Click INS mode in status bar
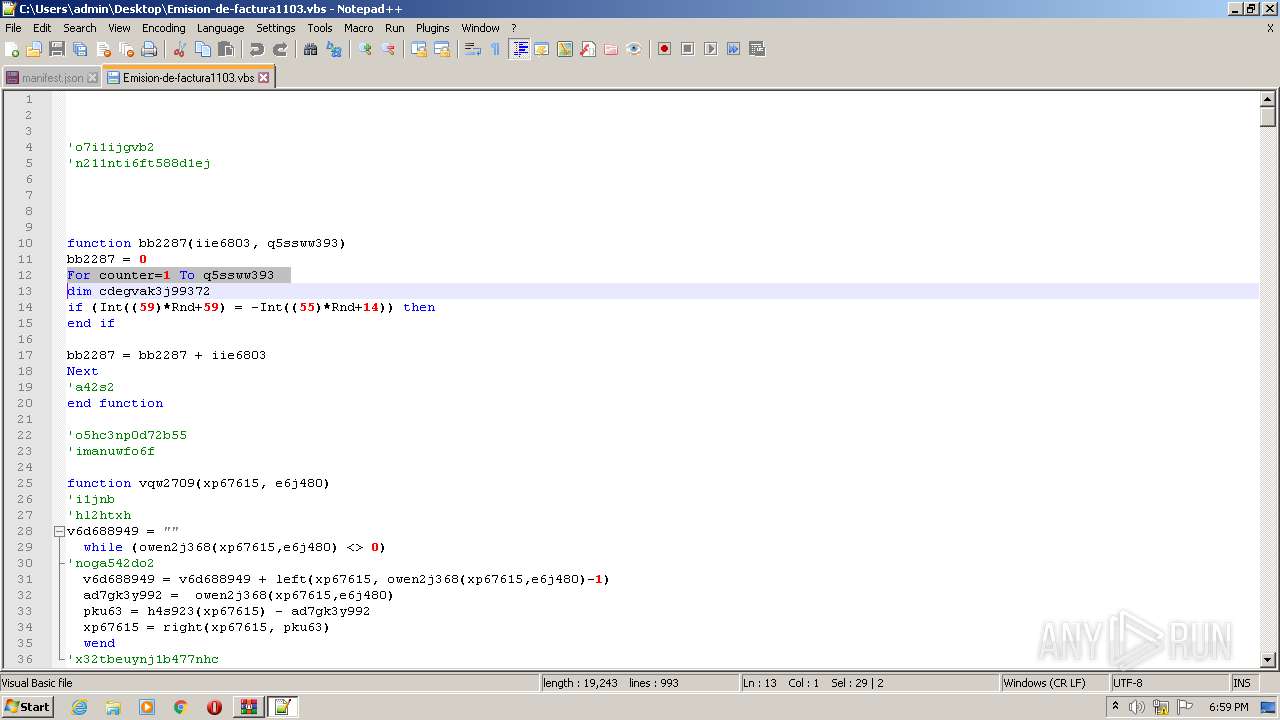Screen dimensions: 1280x720 tap(1242, 683)
